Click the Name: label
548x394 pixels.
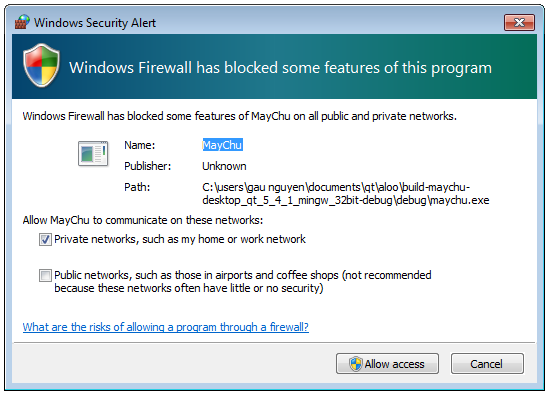pyautogui.click(x=139, y=145)
